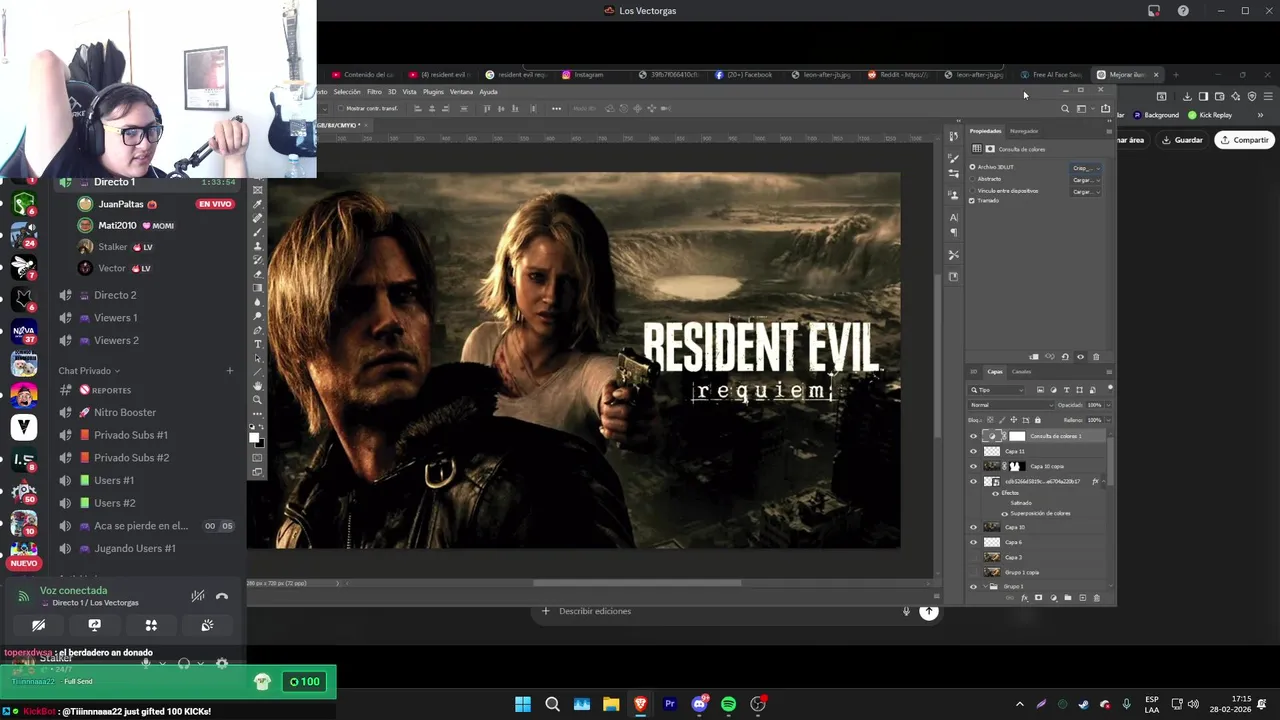Screen dimensions: 1280x720
Task: Uncheck the Tramado checkbox
Action: pos(972,201)
